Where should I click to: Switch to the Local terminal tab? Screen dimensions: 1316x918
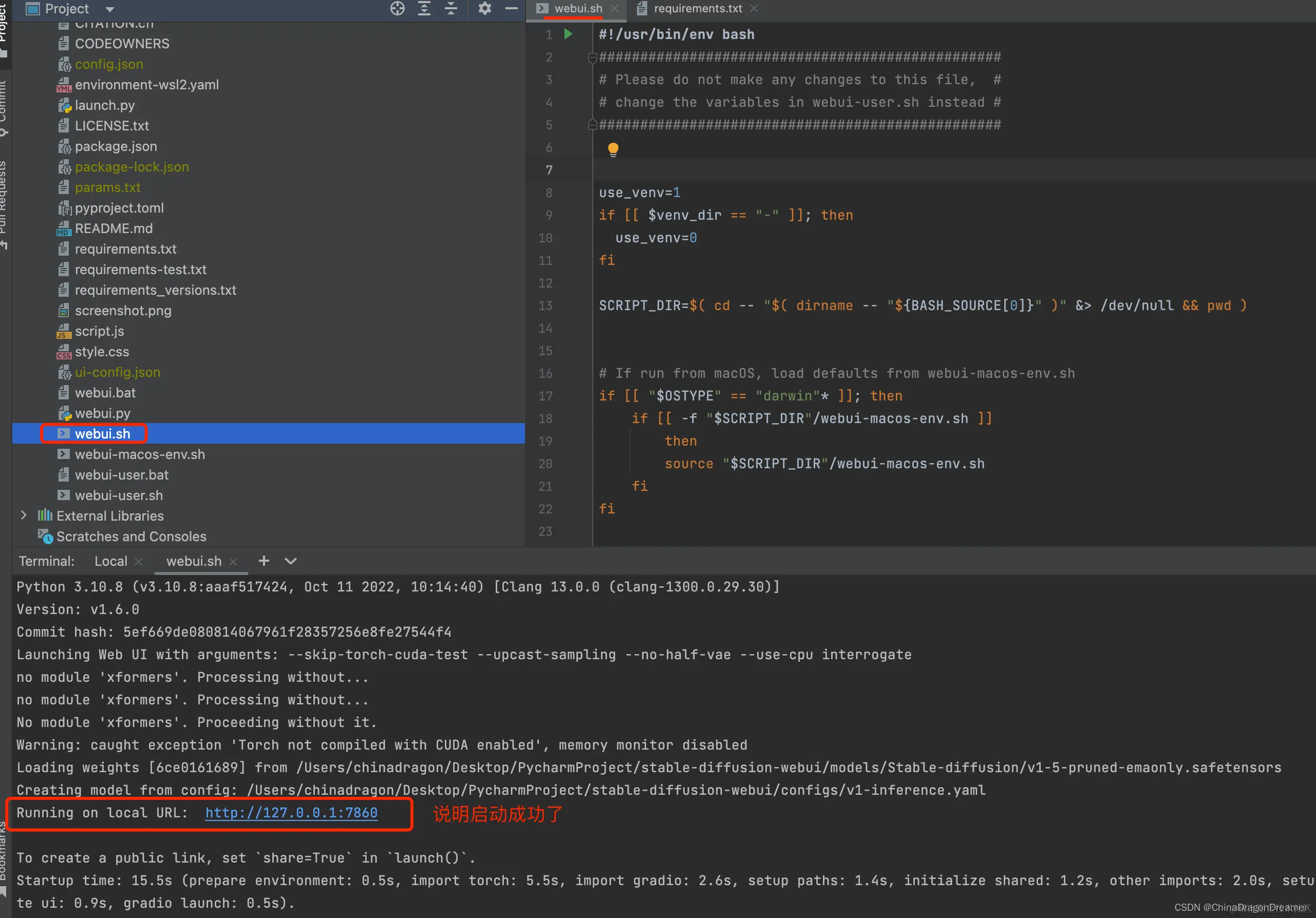110,561
